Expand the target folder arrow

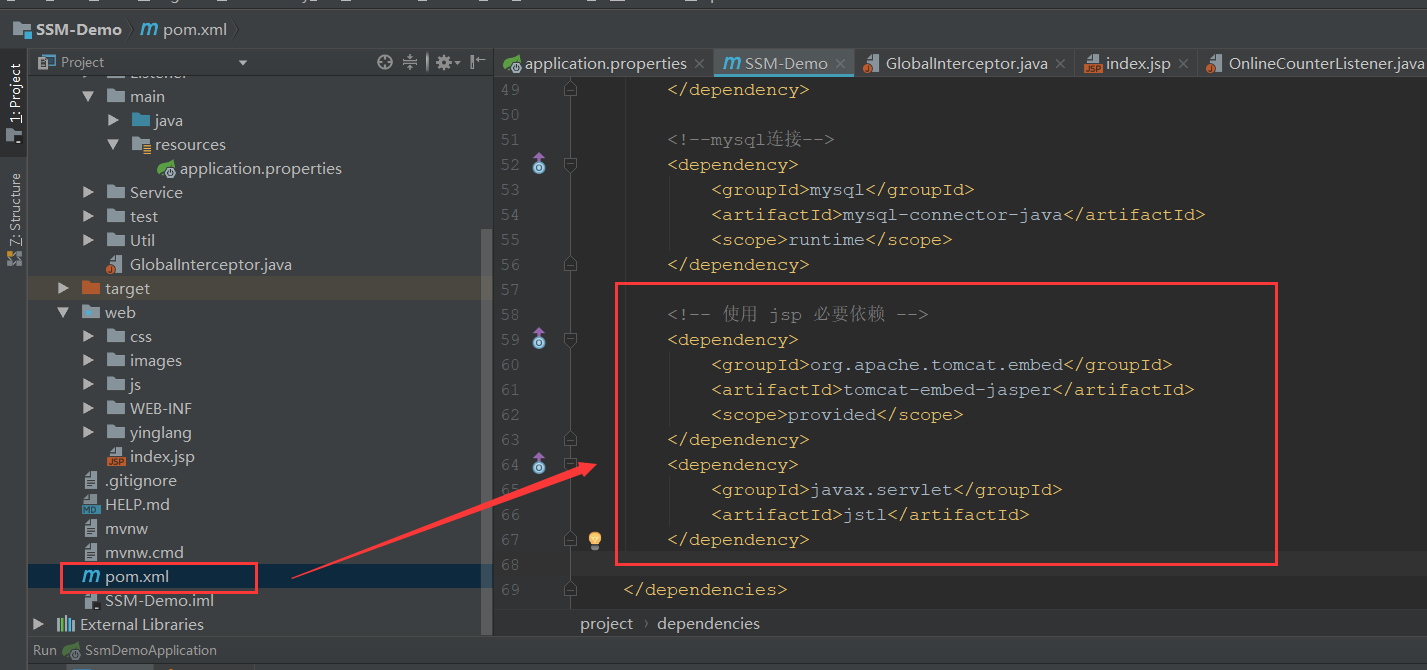(64, 288)
